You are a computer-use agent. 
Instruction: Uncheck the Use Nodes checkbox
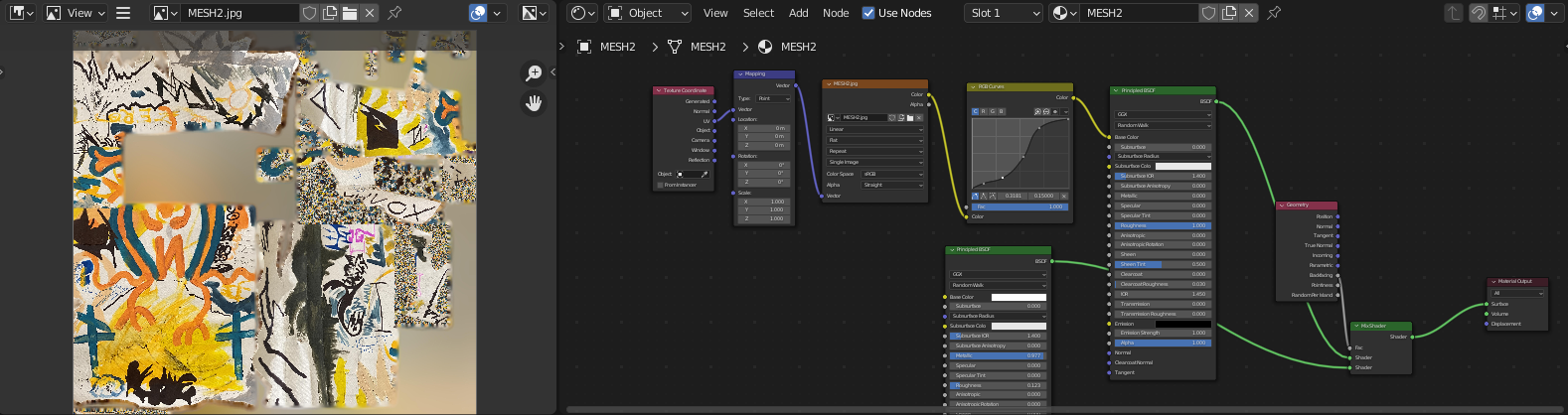pyautogui.click(x=868, y=13)
